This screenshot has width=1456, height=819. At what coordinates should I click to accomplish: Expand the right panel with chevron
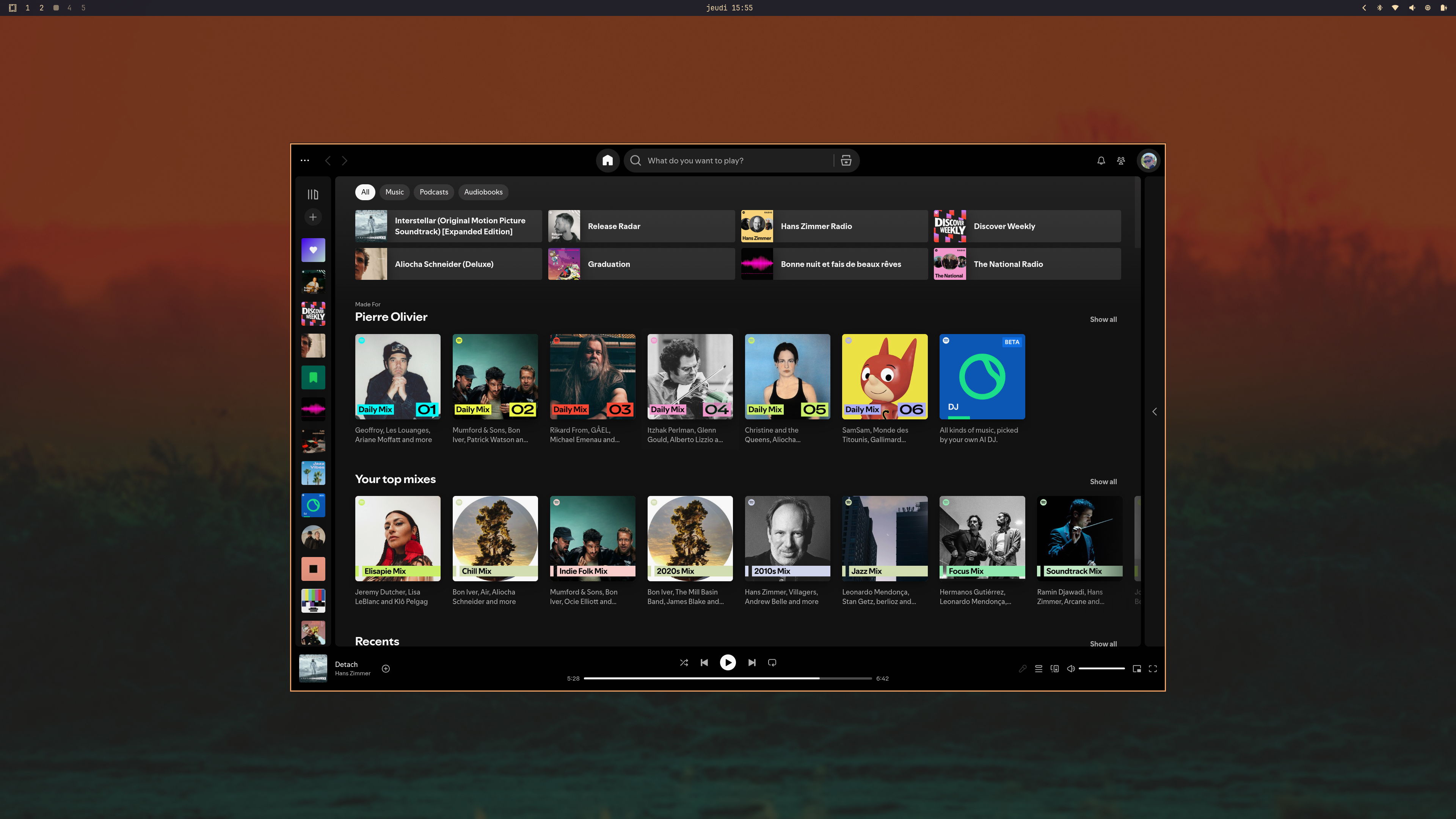tap(1155, 411)
